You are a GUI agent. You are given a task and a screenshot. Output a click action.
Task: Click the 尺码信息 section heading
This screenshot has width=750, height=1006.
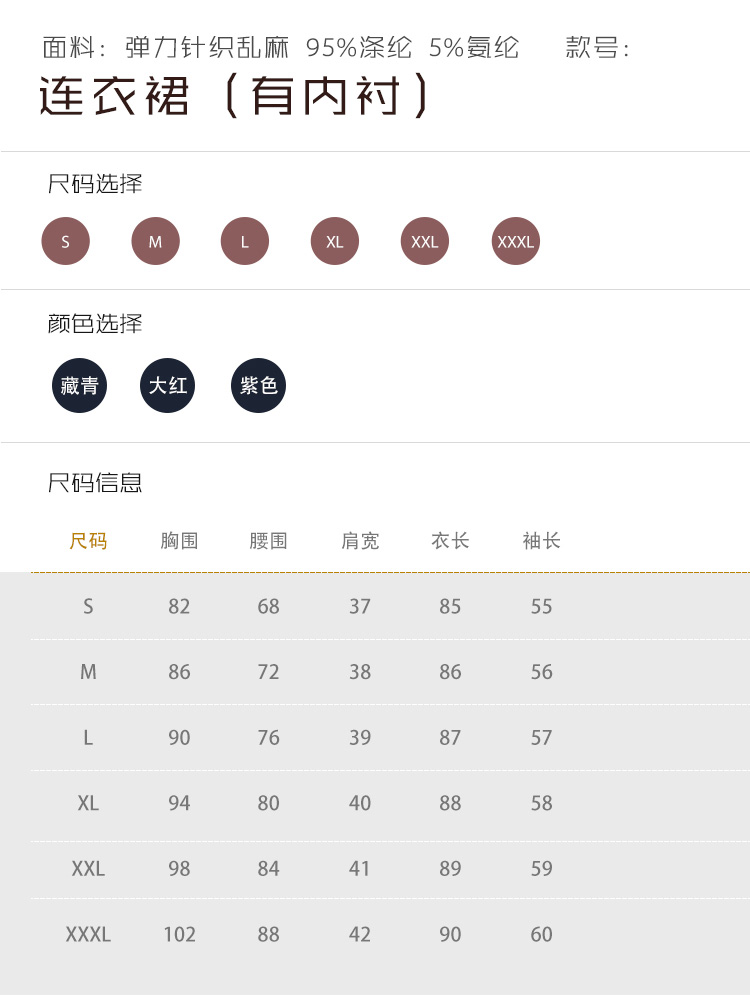(95, 483)
